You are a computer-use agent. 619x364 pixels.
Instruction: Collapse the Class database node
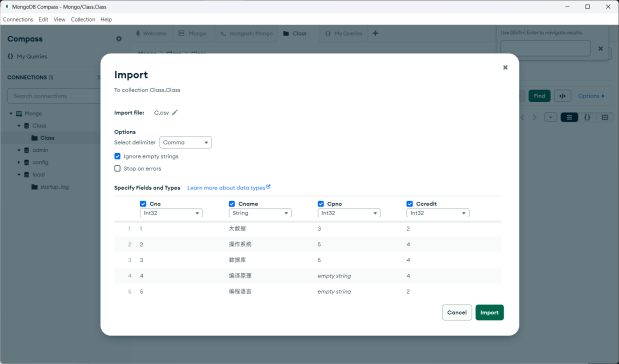pyautogui.click(x=19, y=126)
